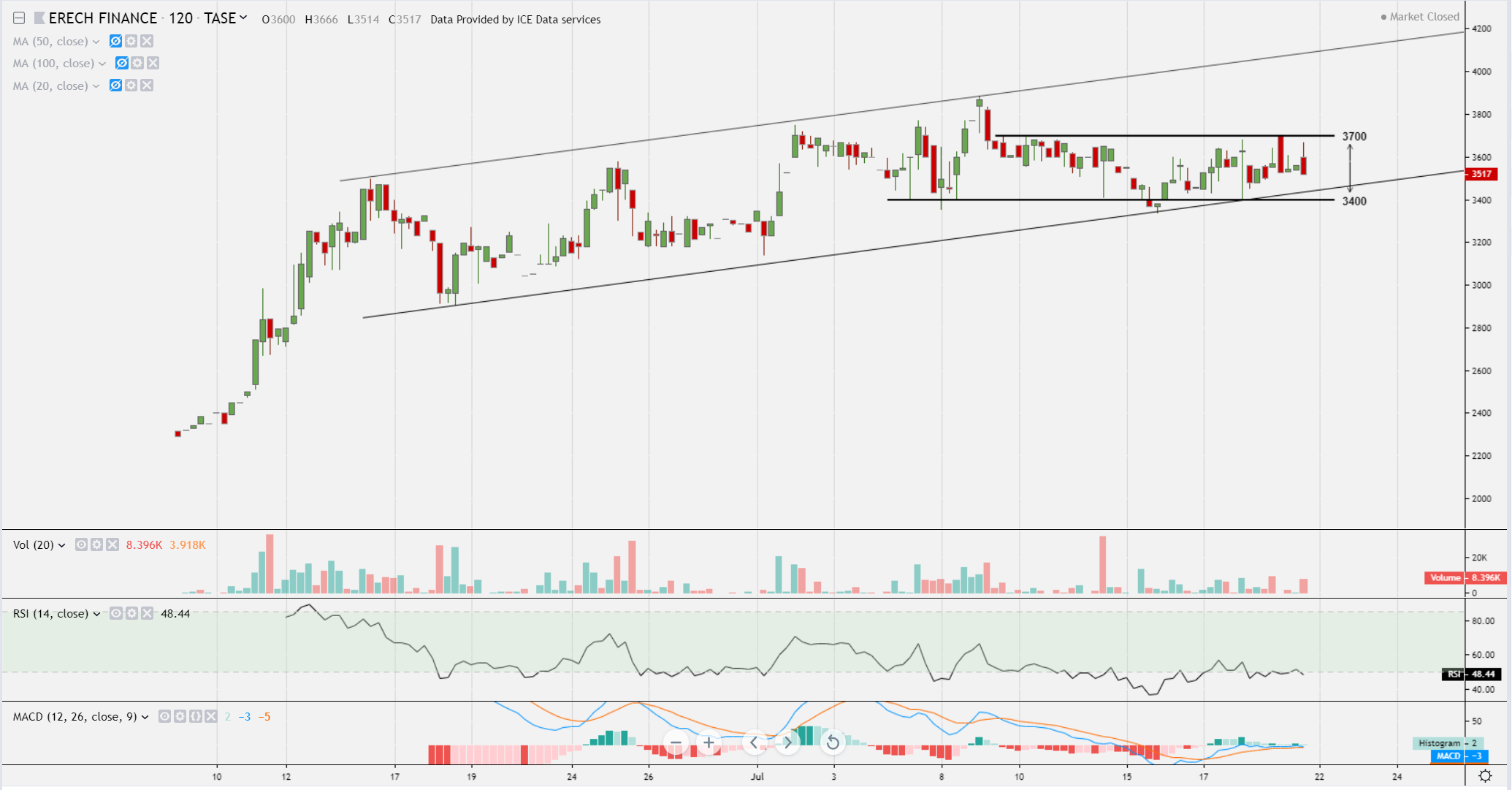
Task: Click the 3700 resistance line label
Action: click(x=1353, y=137)
